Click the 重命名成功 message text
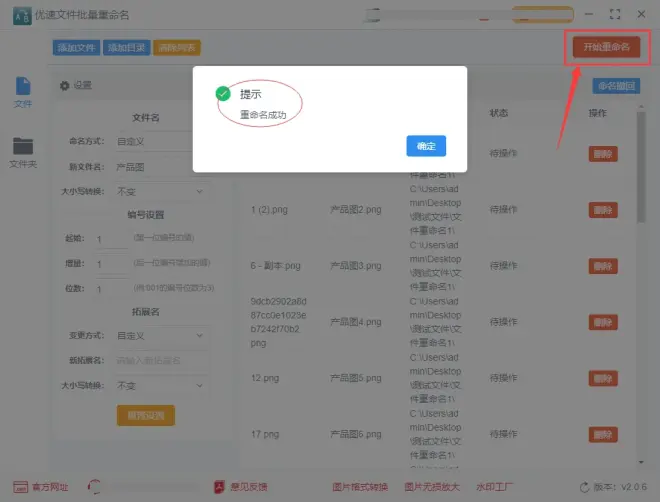Screen dimensions: 660x502 point(263,115)
